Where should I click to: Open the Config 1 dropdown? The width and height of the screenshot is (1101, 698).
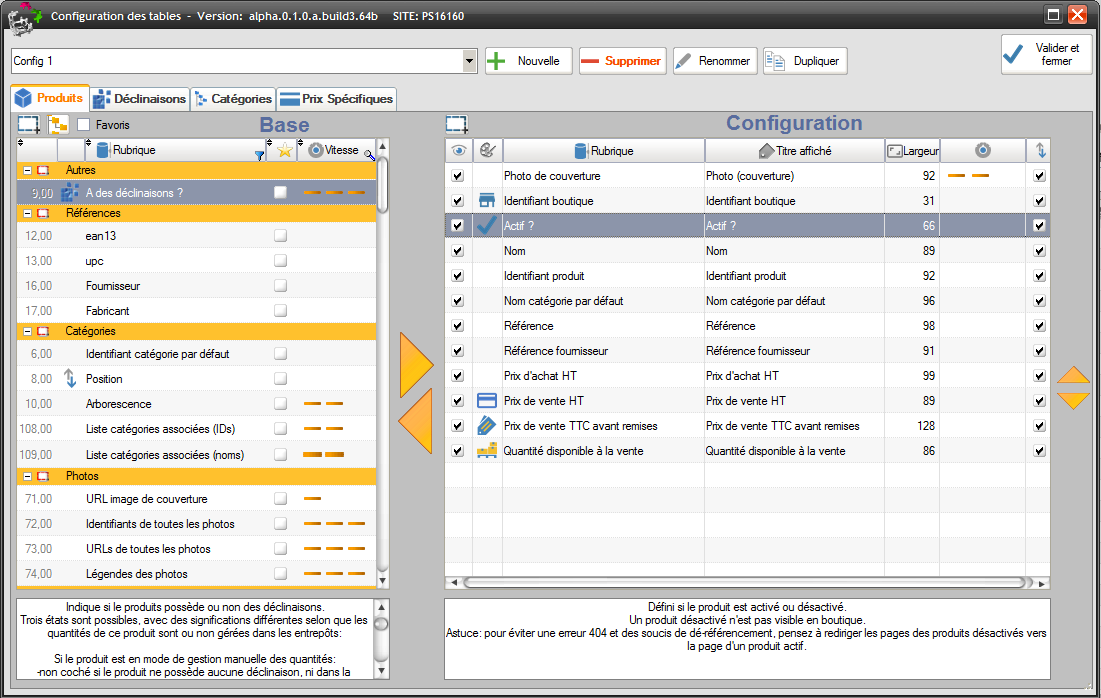470,61
